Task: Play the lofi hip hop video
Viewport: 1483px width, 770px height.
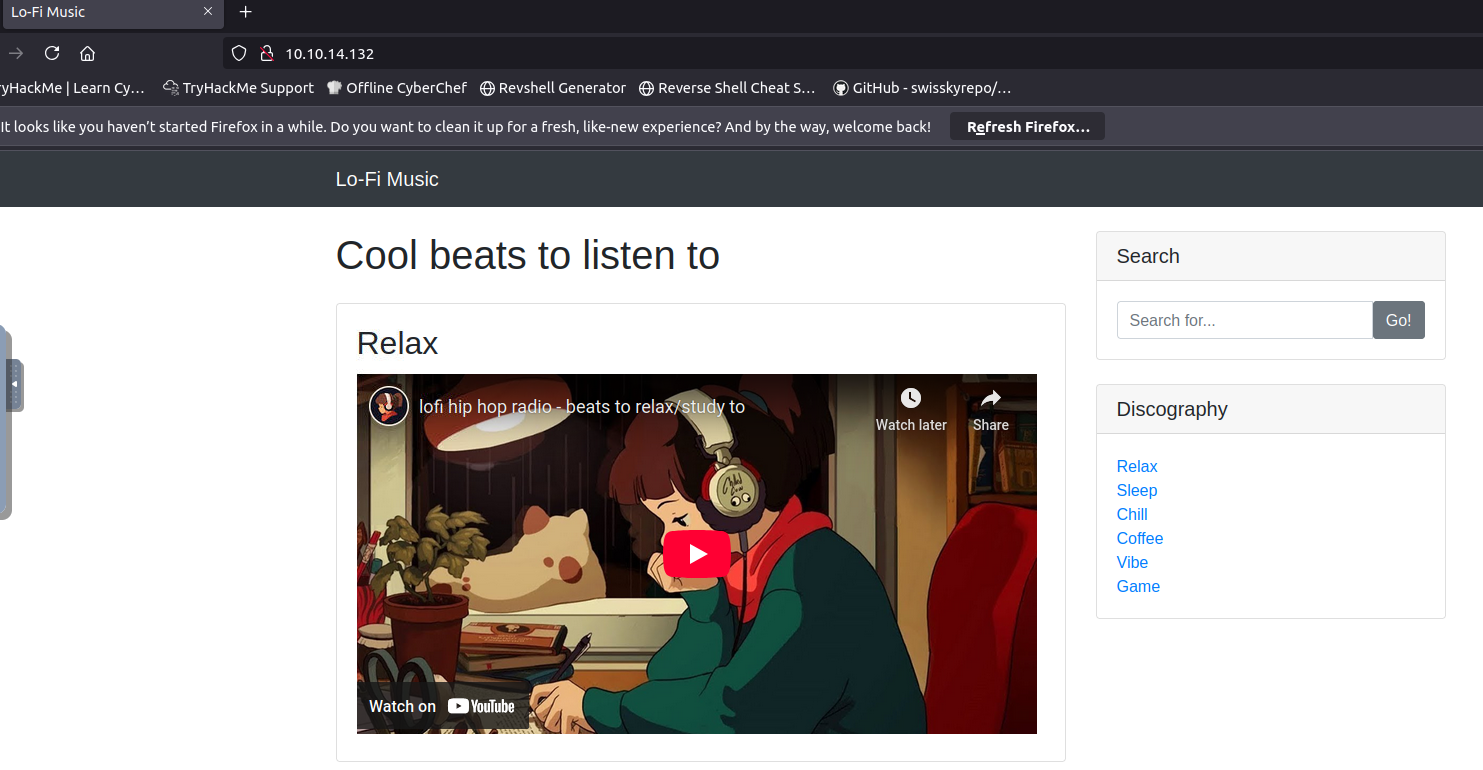Action: coord(697,554)
